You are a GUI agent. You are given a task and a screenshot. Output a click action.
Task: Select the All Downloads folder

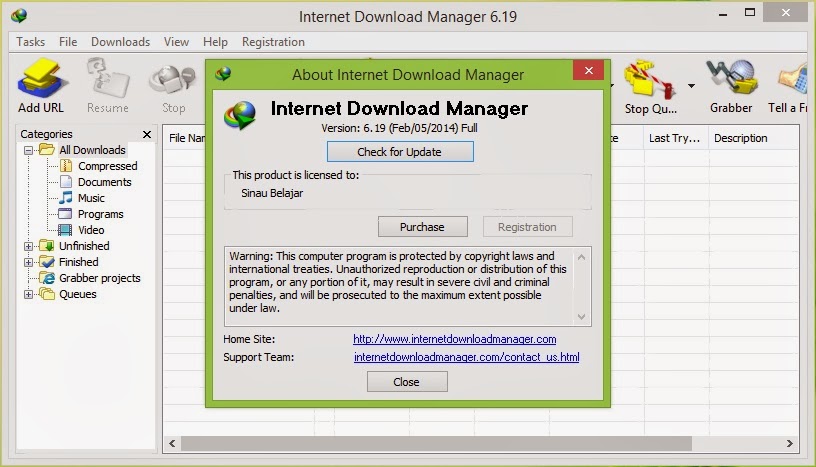83,150
